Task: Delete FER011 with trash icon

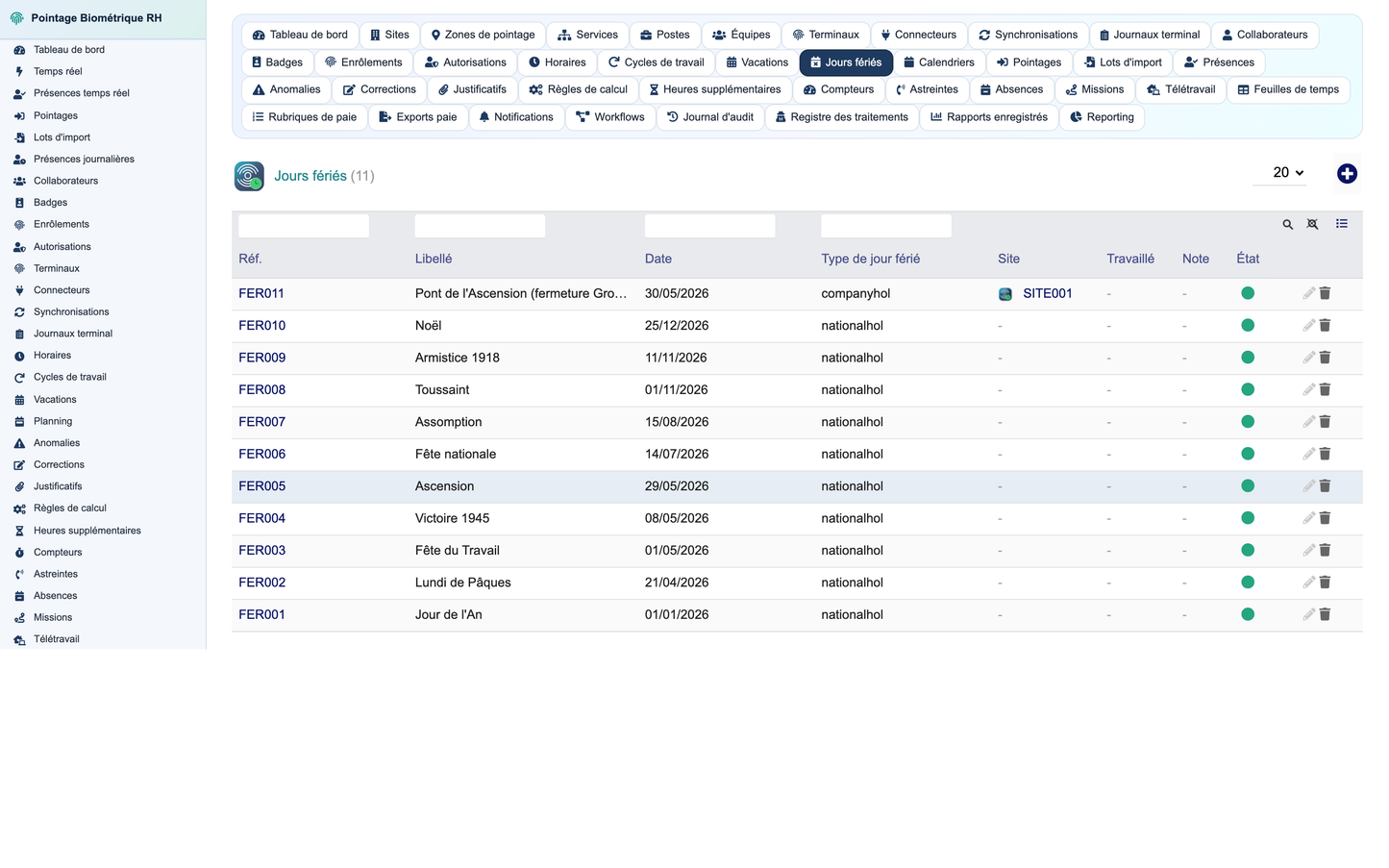Action: 1325,293
